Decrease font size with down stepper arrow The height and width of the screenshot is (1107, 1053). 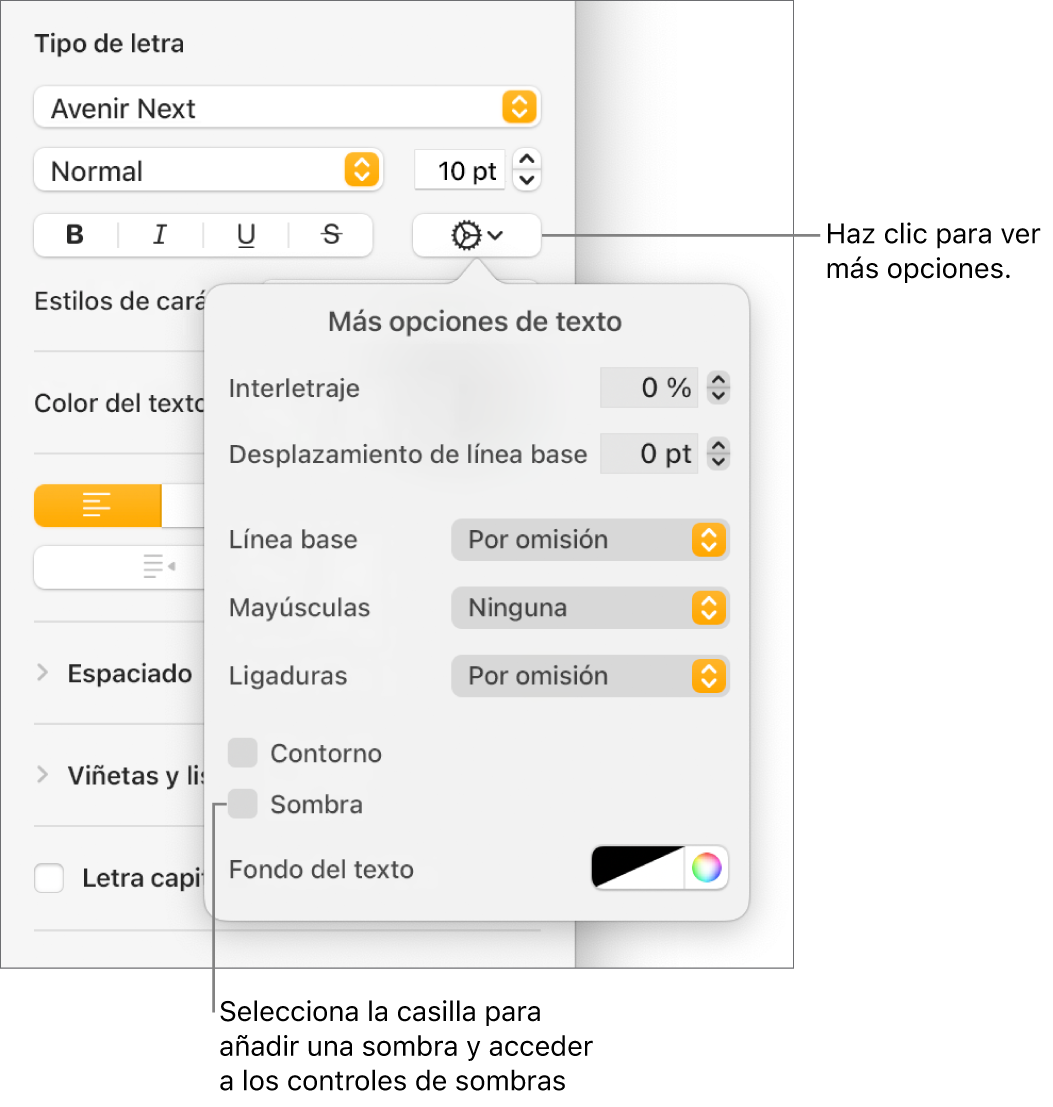point(527,181)
